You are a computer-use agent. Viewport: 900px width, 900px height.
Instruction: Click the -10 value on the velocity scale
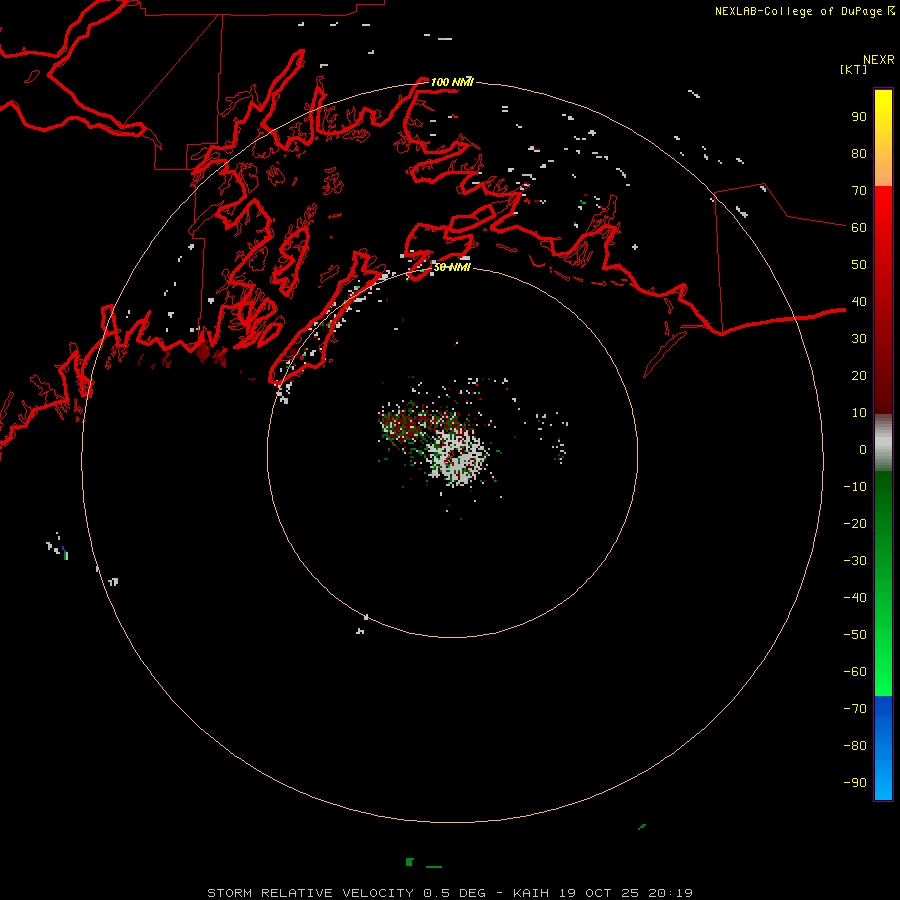[855, 487]
